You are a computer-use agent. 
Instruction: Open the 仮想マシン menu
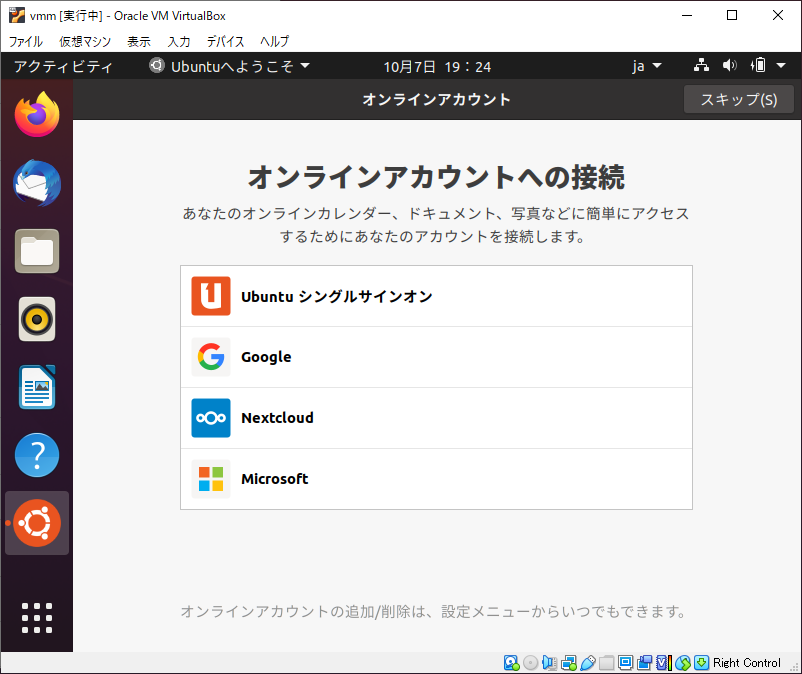click(85, 41)
